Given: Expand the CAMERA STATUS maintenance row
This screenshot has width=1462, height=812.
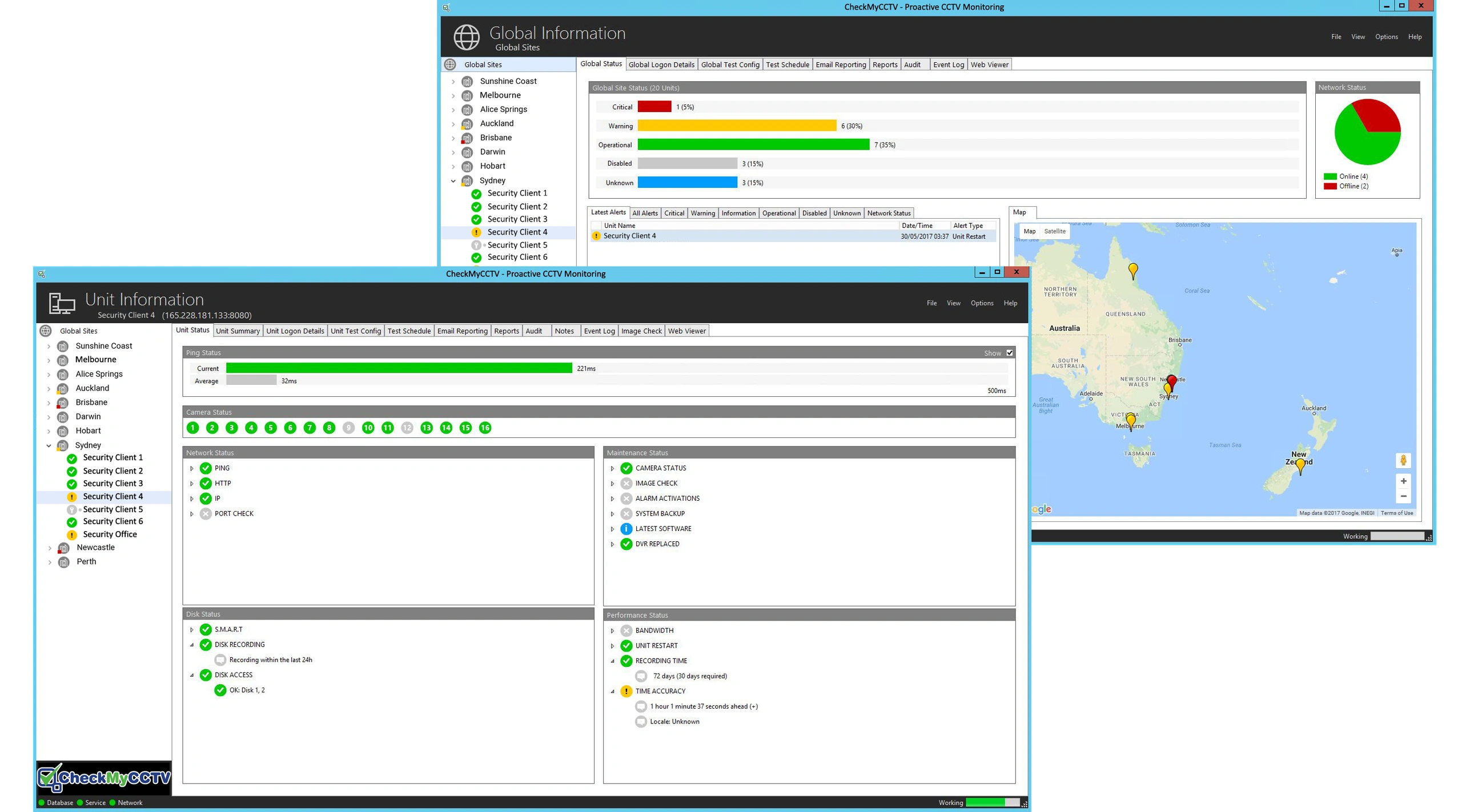Looking at the screenshot, I should [x=612, y=468].
